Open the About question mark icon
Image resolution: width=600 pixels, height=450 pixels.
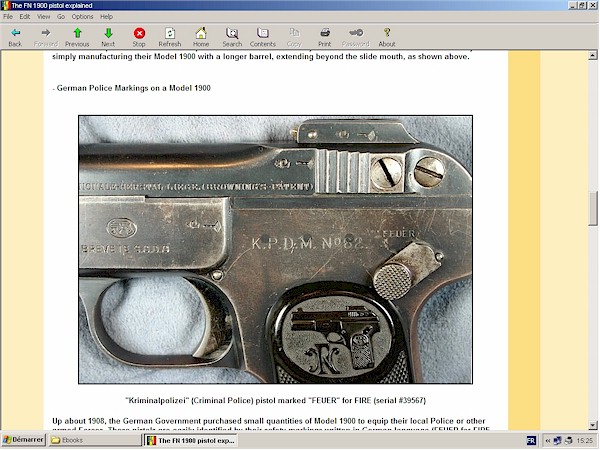pos(387,33)
